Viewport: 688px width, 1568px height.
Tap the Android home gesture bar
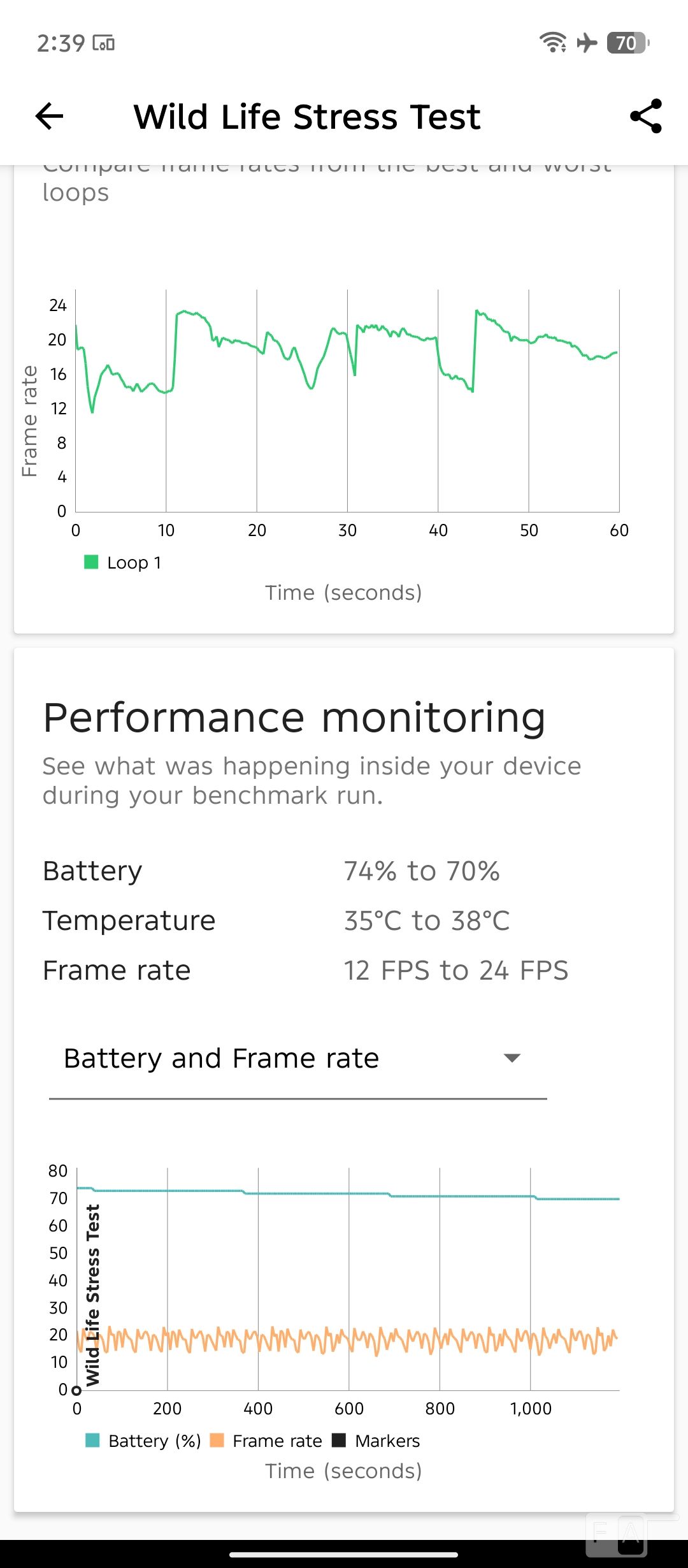tap(344, 1555)
